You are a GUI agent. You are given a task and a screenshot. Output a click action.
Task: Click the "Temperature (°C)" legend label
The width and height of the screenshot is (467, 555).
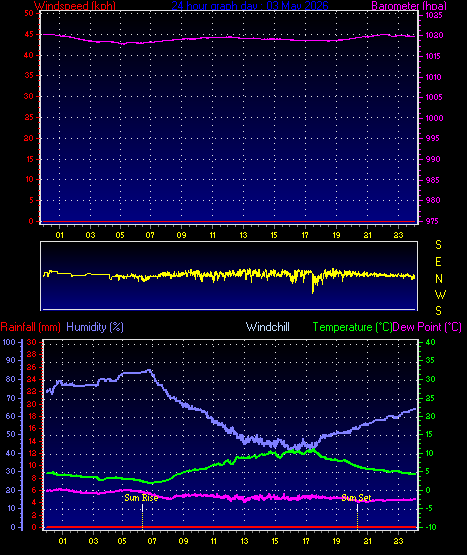click(352, 327)
